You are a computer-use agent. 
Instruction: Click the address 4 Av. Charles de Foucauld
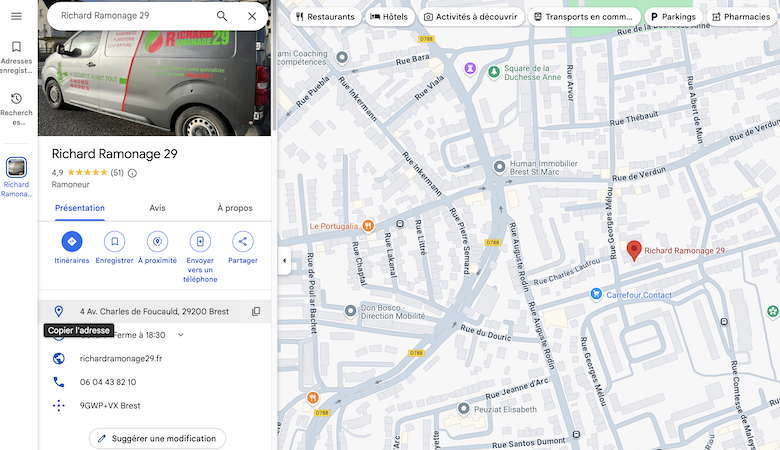154,311
